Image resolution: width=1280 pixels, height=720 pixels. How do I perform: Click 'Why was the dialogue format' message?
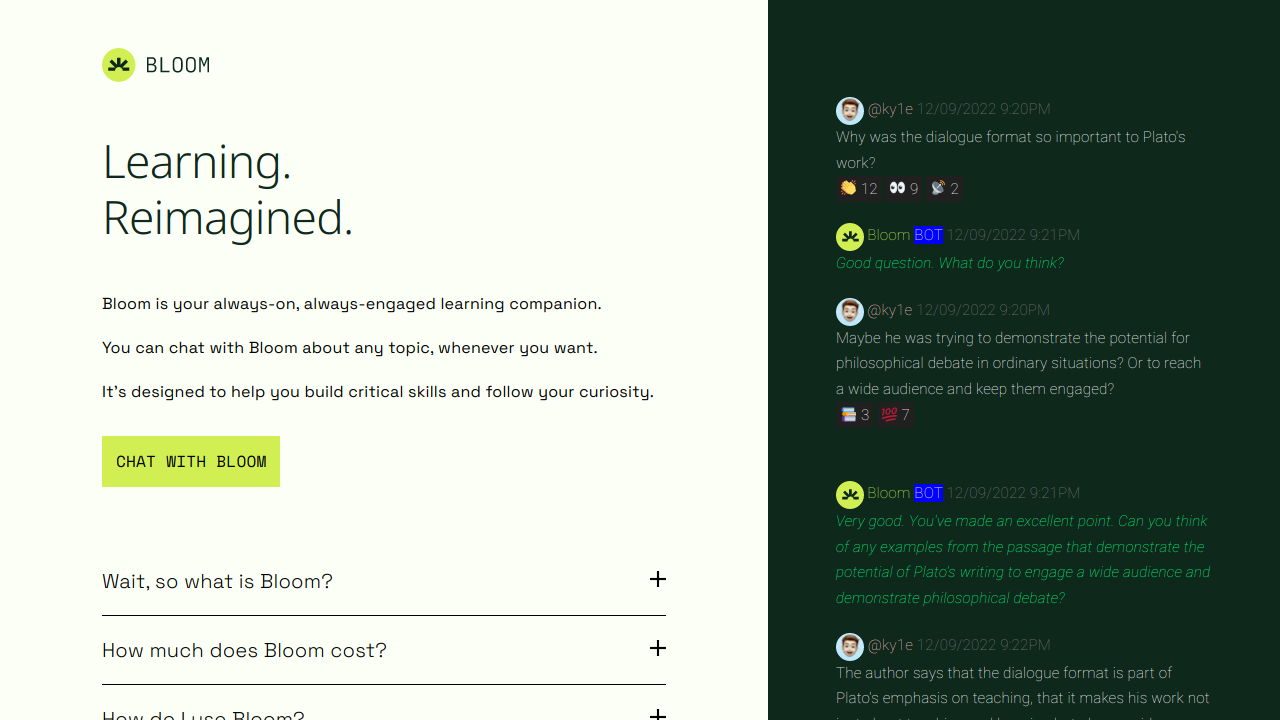click(1011, 150)
